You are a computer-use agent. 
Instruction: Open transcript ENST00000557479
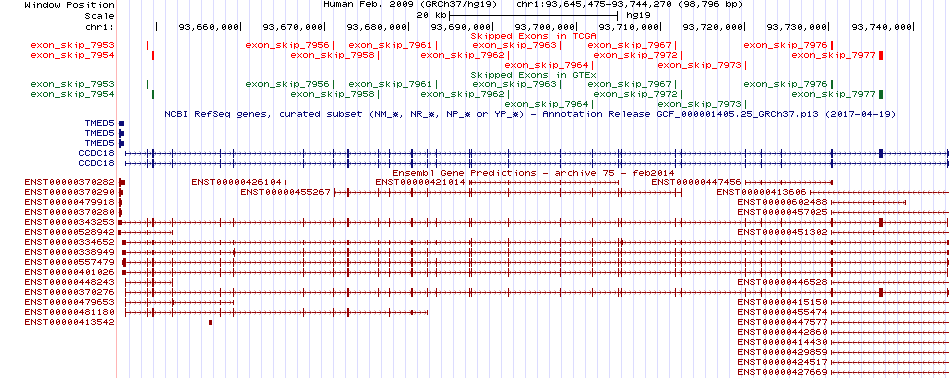(x=70, y=262)
